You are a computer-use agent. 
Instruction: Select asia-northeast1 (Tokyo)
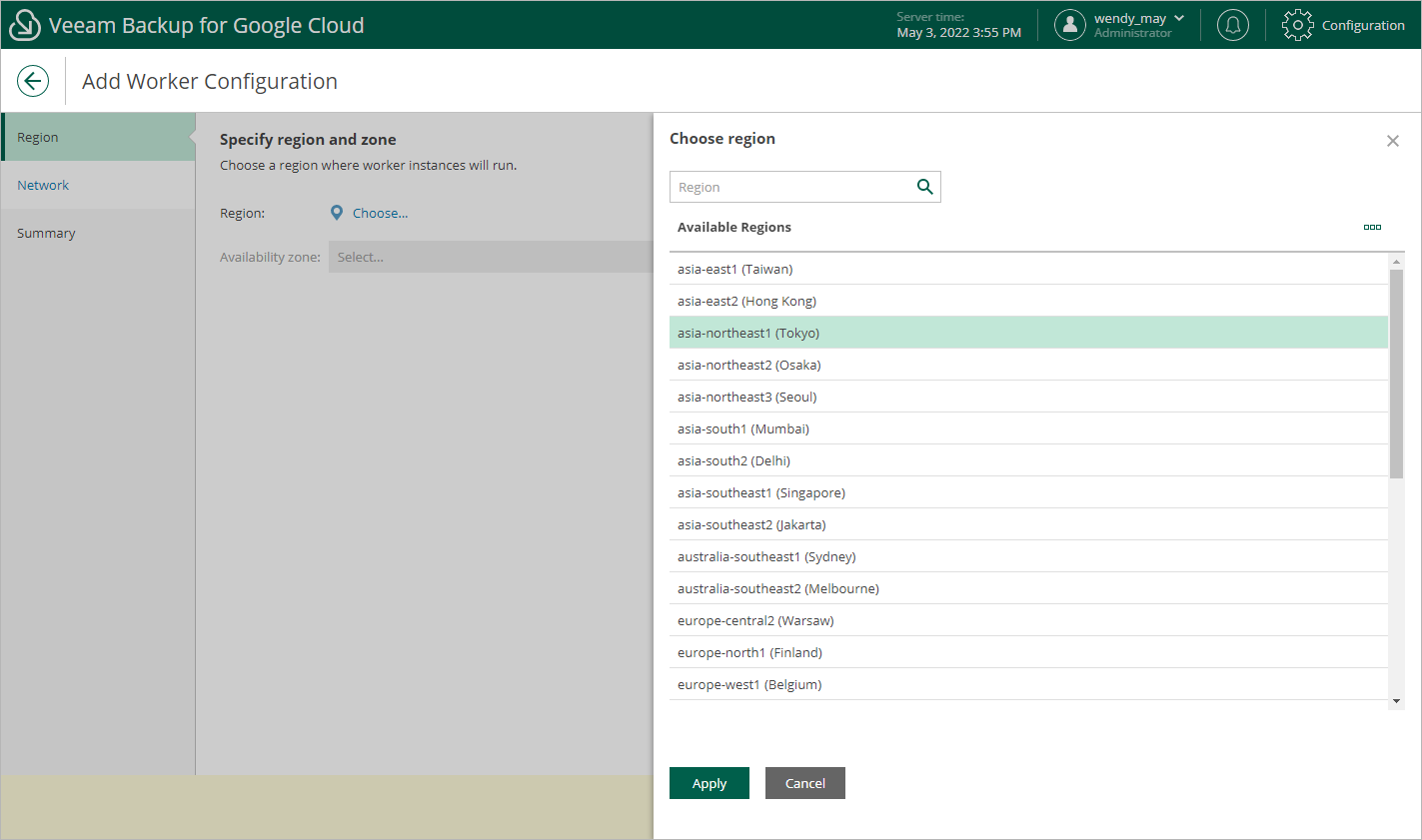[x=1028, y=333]
